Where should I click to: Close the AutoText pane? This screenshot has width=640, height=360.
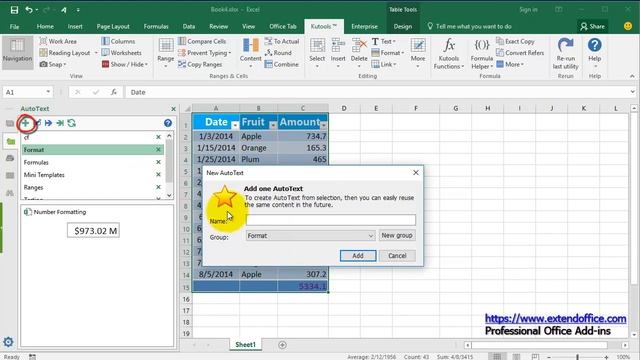[x=173, y=109]
